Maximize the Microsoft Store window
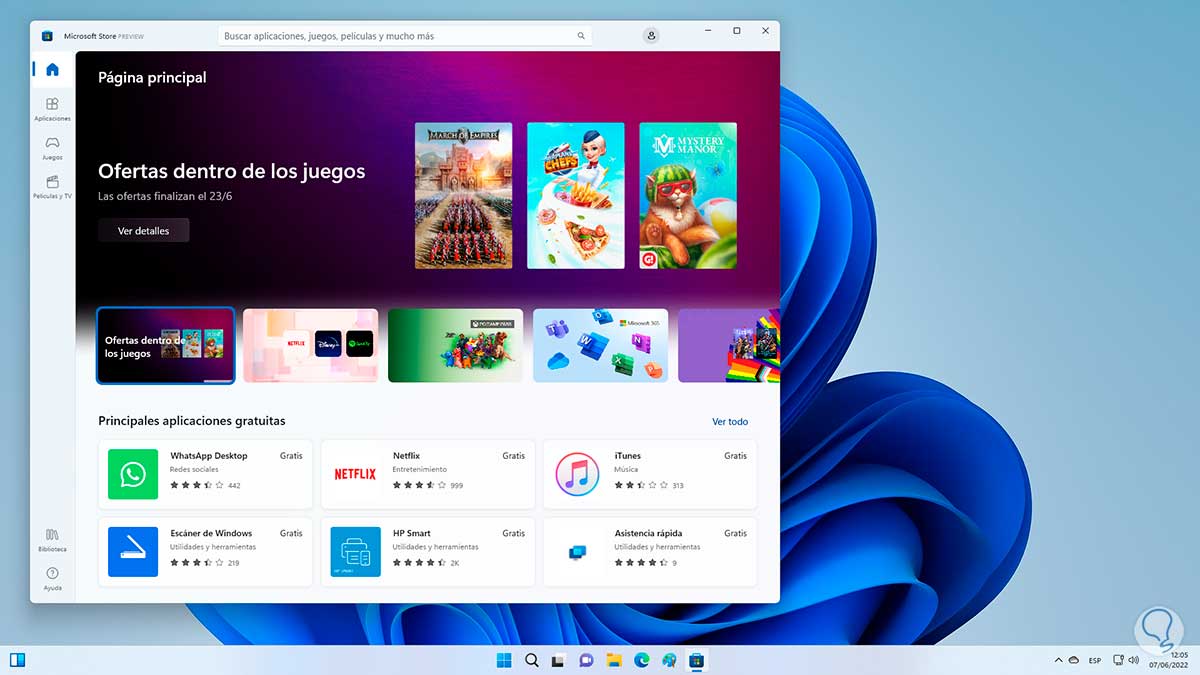Screen dimensions: 1200x675 [737, 31]
